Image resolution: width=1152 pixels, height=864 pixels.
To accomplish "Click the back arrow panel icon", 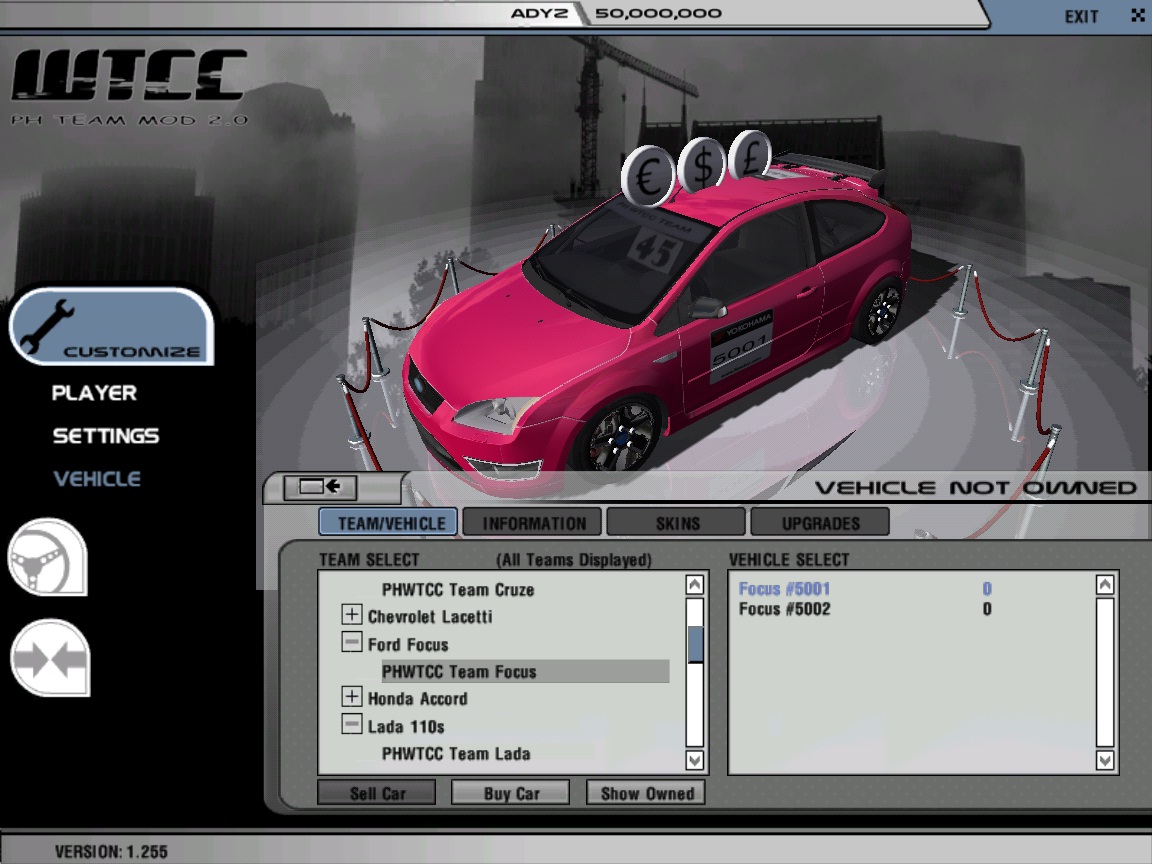I will 320,486.
